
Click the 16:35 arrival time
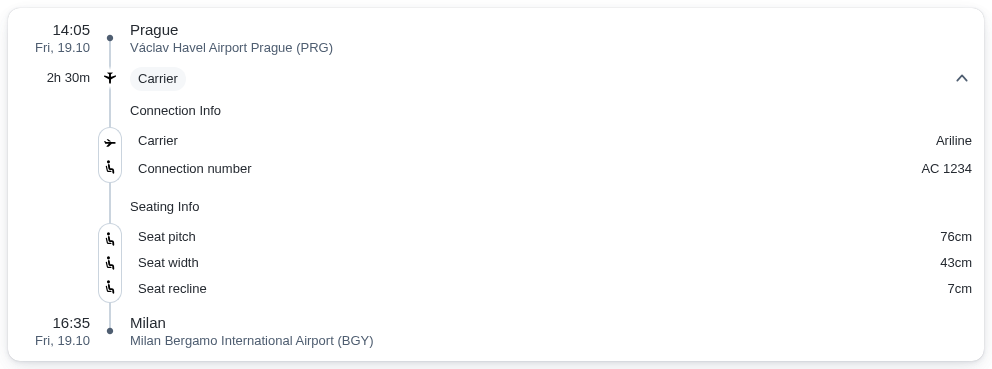(x=71, y=323)
